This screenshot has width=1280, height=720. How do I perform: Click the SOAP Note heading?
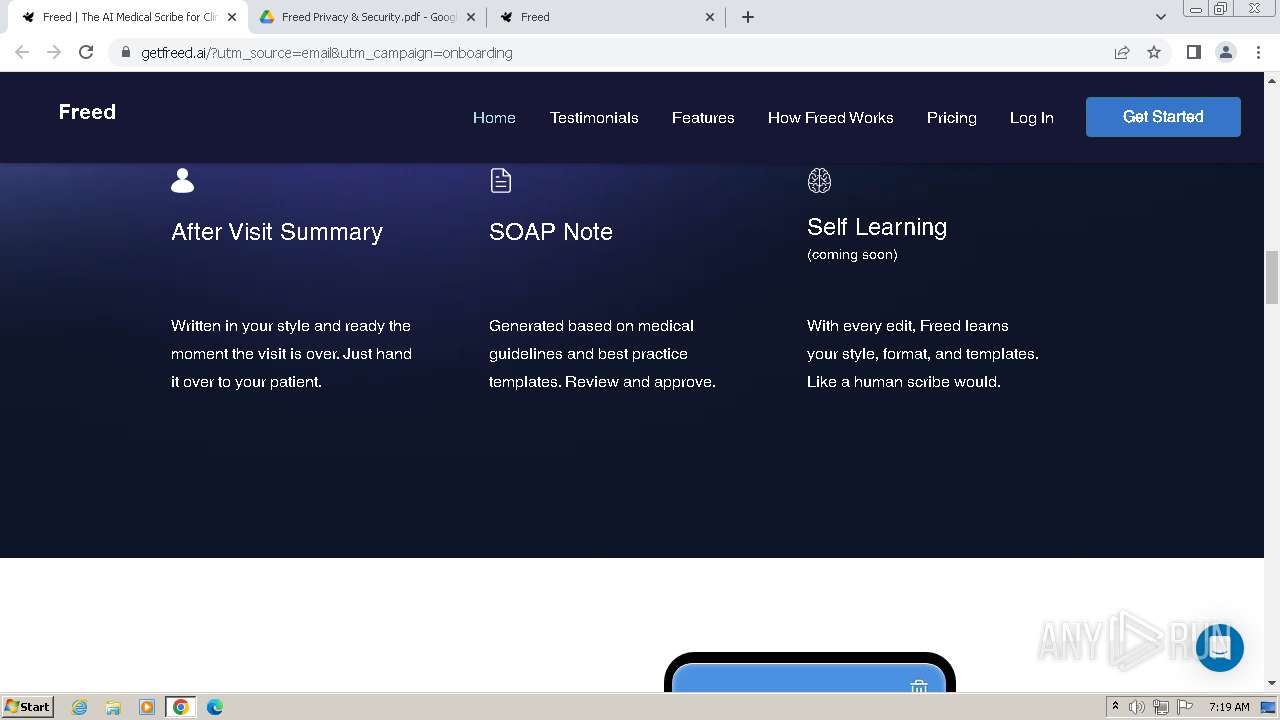551,232
